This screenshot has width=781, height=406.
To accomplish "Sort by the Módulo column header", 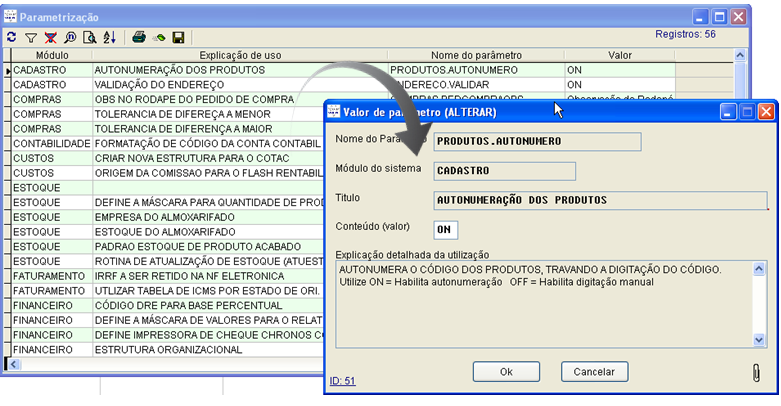I will coord(52,55).
